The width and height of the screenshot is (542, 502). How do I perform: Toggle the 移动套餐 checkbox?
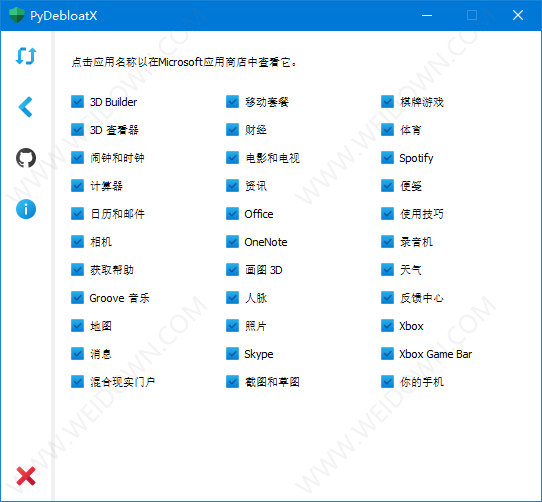coord(233,102)
